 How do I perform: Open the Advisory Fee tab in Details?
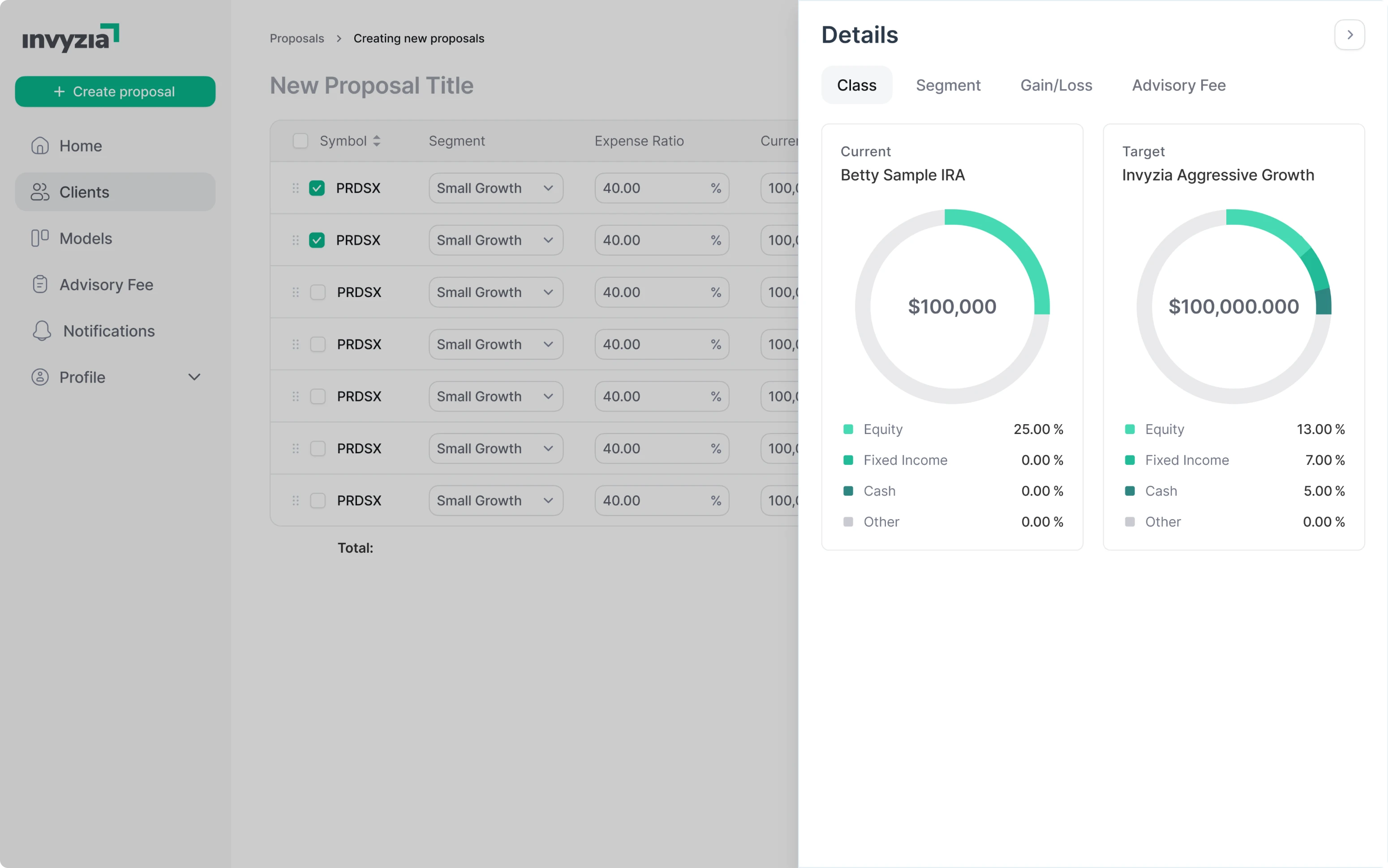tap(1178, 85)
